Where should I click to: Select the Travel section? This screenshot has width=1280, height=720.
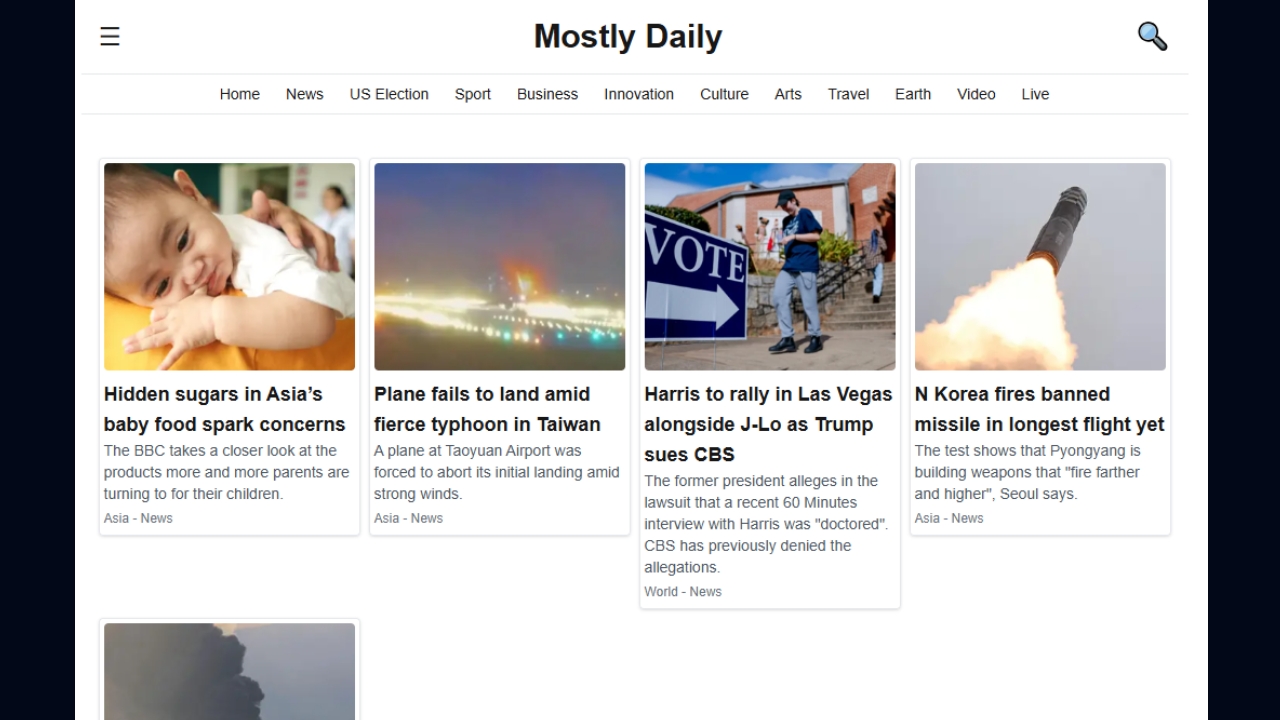tap(848, 94)
